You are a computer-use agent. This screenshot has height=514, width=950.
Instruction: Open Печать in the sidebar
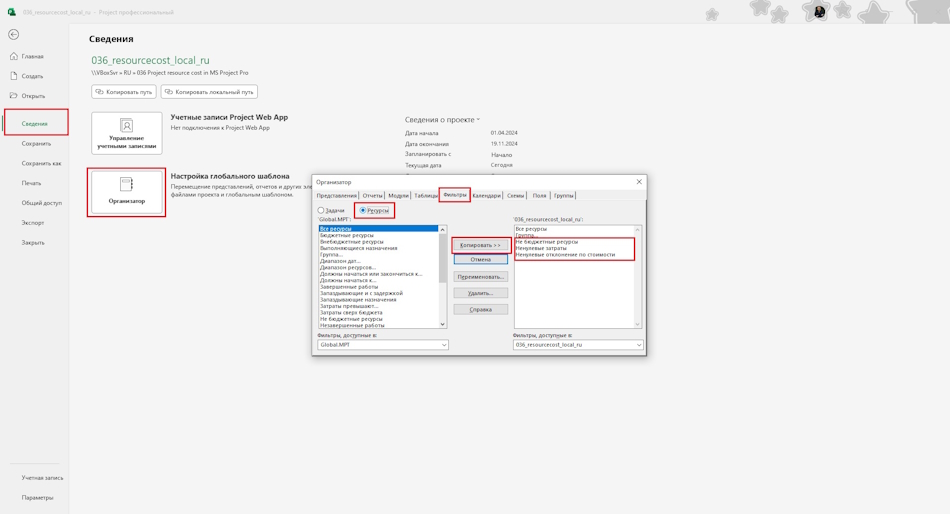point(32,182)
